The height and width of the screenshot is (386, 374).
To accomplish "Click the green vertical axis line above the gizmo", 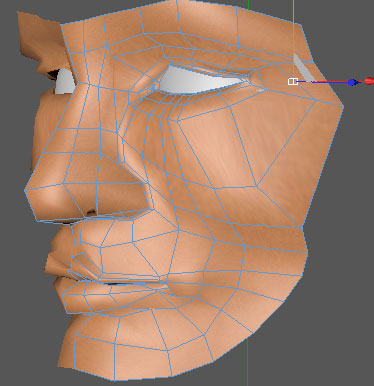I will (x=293, y=39).
